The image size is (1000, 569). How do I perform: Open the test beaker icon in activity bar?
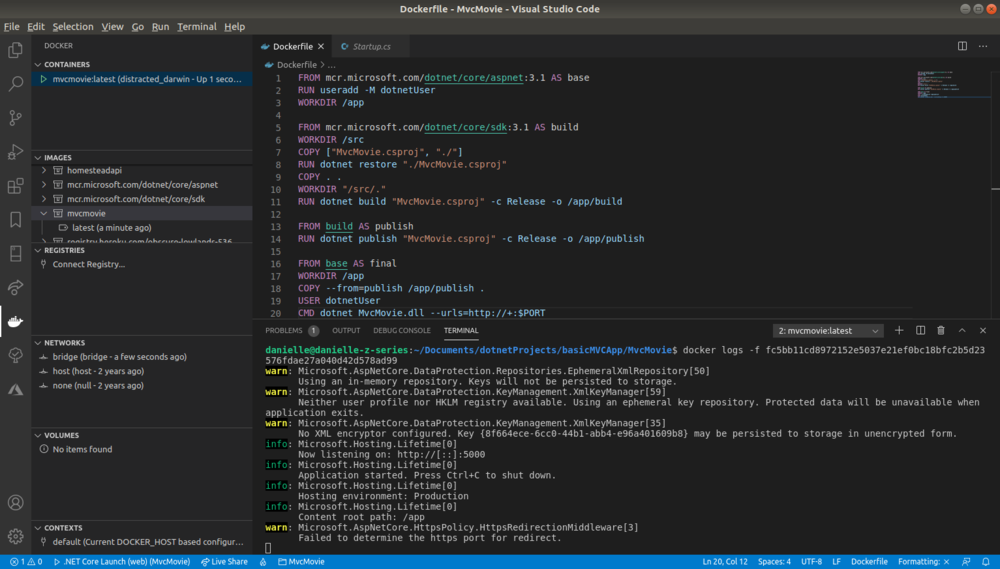click(15, 355)
